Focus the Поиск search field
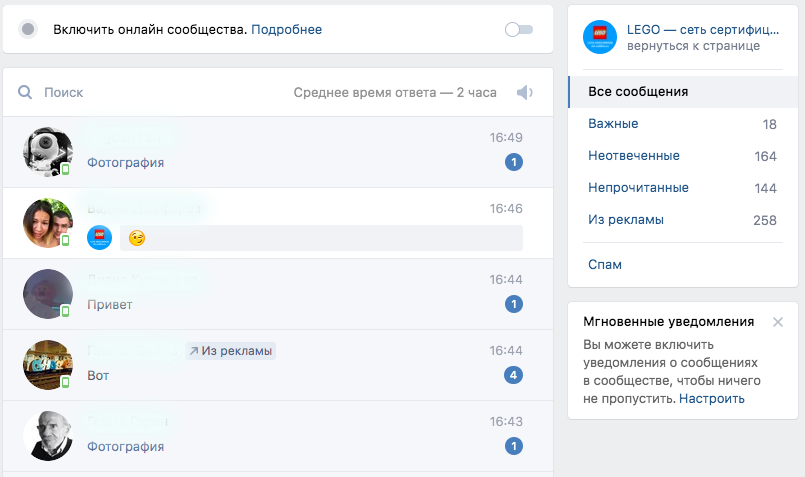Viewport: 805px width, 477px height. [x=64, y=92]
